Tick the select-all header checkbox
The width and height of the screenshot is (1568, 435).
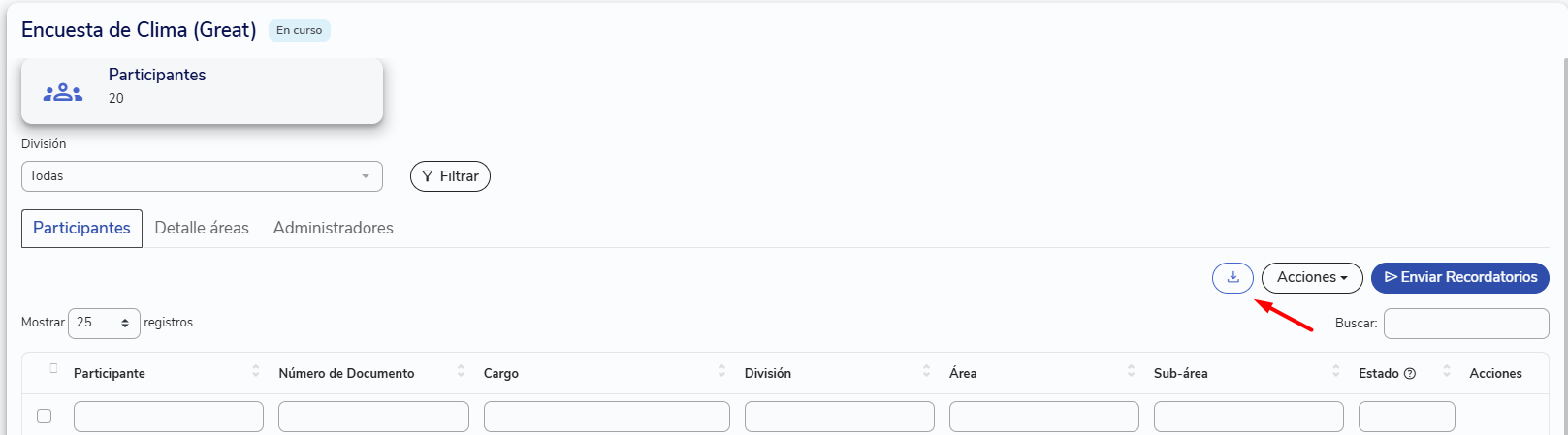pos(53,368)
